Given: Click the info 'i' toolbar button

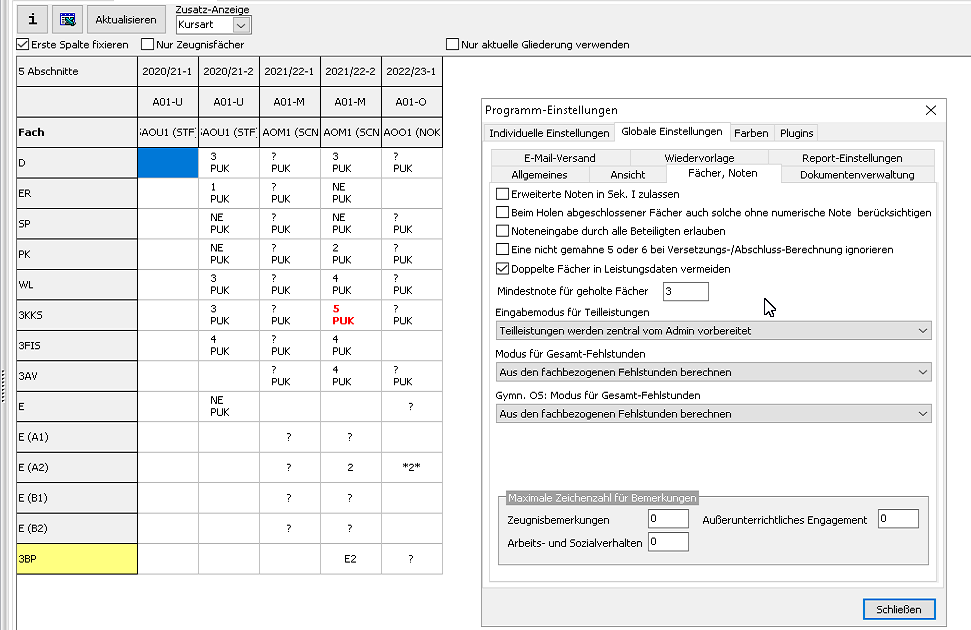Looking at the screenshot, I should click(32, 19).
